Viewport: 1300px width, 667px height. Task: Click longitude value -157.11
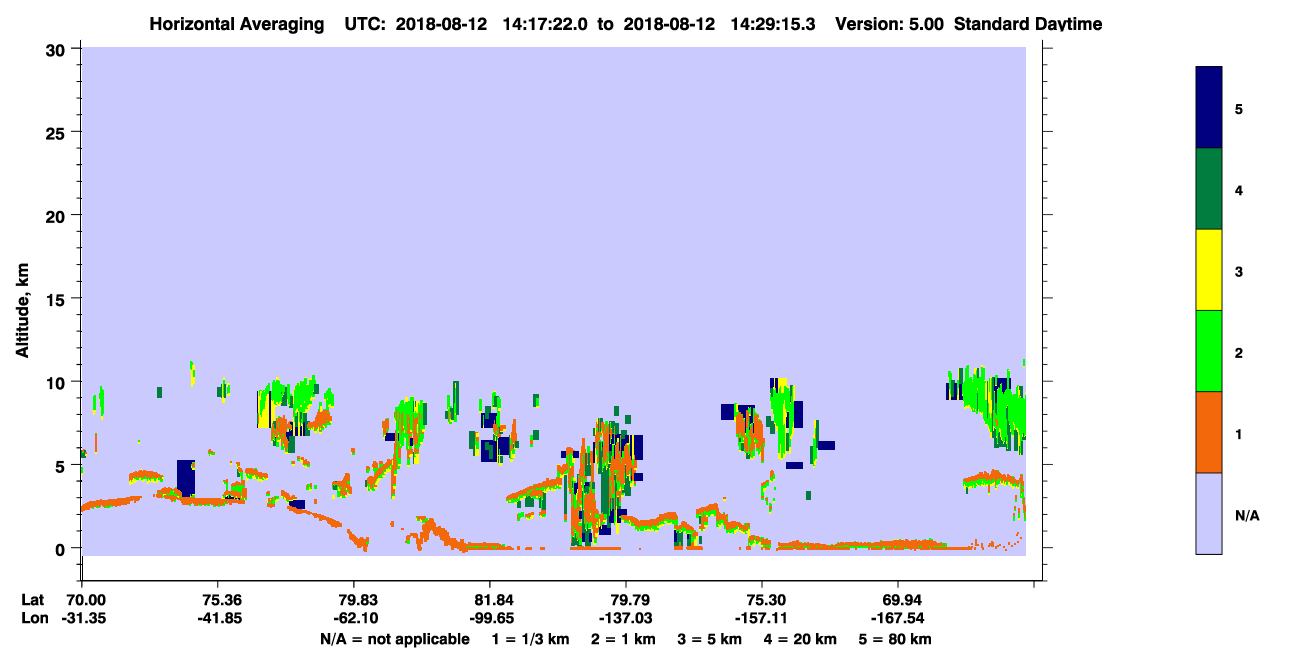tap(762, 618)
